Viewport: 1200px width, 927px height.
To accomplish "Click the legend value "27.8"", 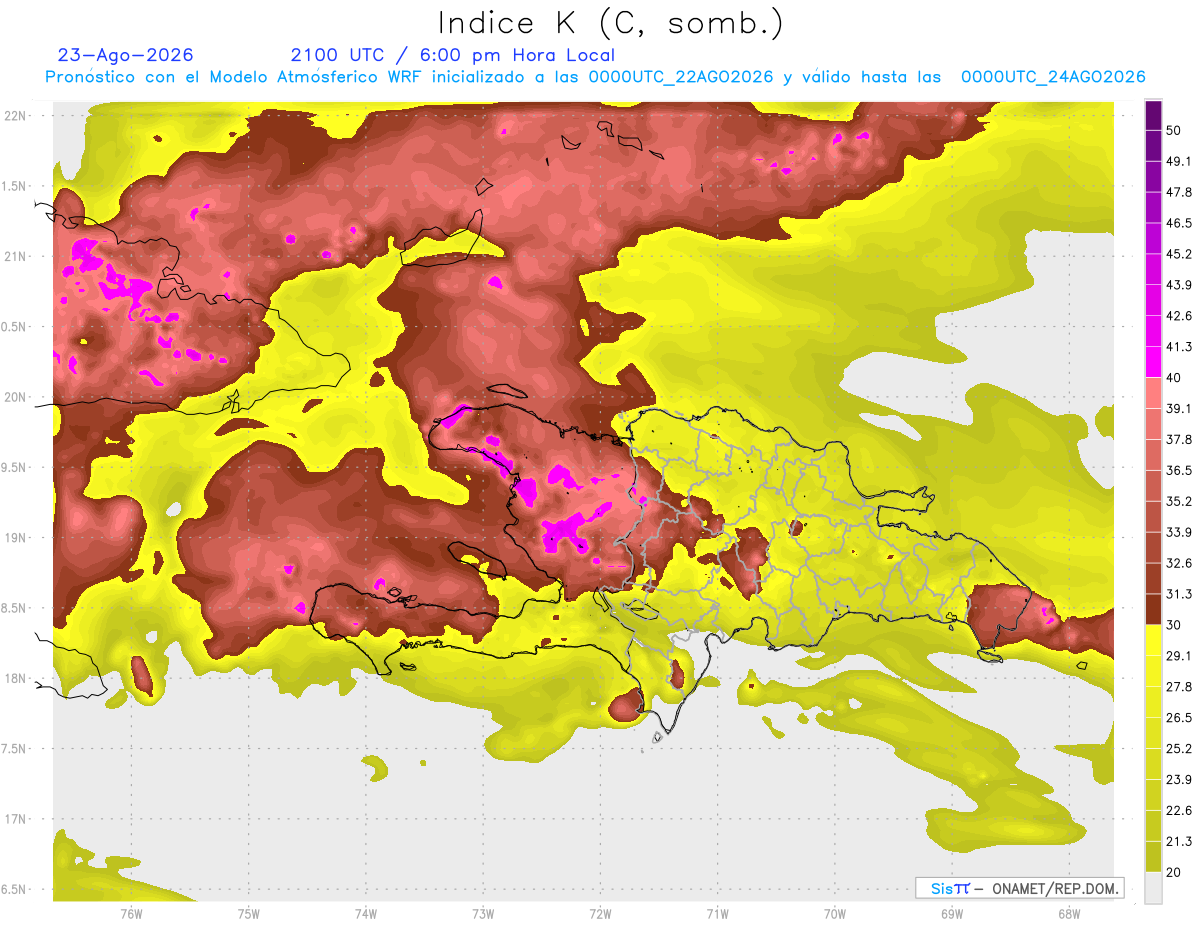I will coord(1178,687).
